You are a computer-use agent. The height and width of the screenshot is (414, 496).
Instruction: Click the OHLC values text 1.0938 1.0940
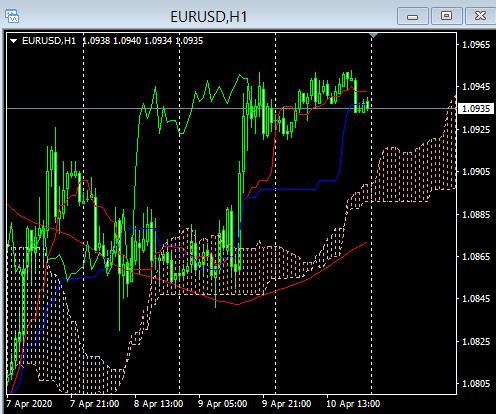tap(111, 41)
